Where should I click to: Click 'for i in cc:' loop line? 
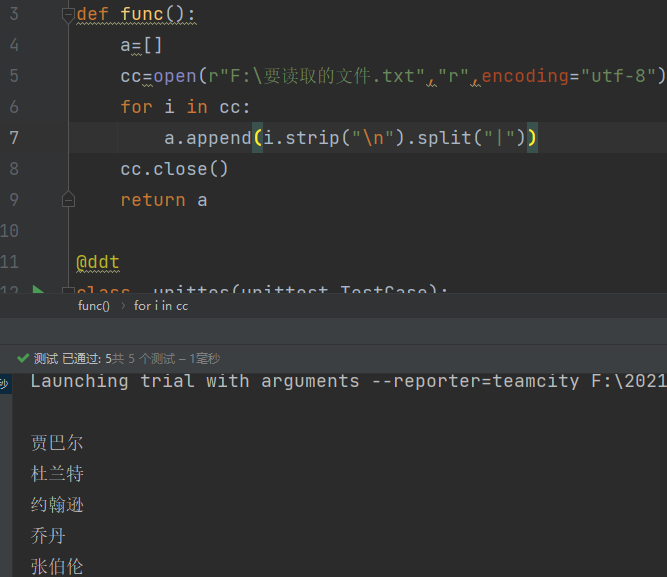coord(185,107)
